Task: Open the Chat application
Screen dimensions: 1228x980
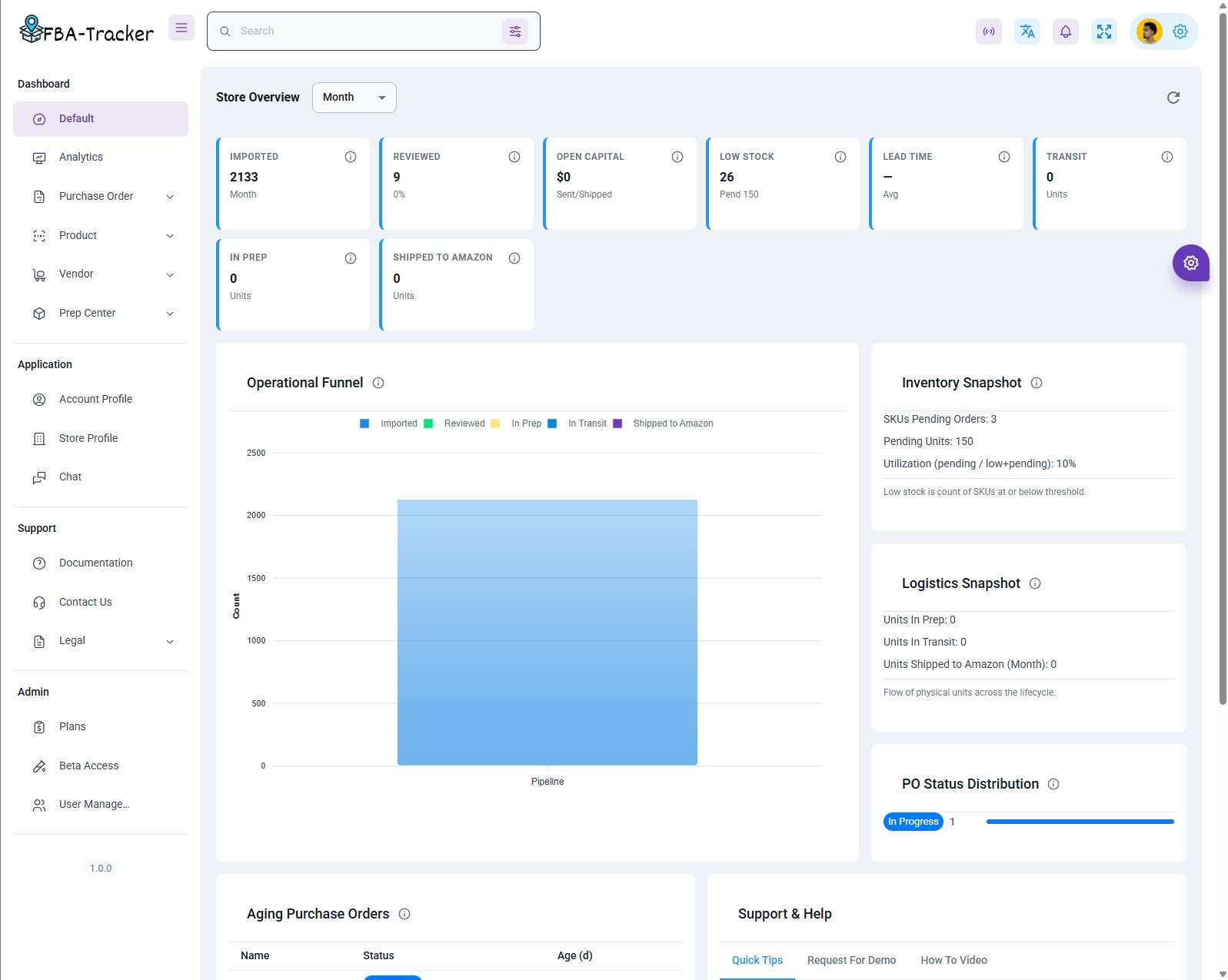Action: click(101, 477)
